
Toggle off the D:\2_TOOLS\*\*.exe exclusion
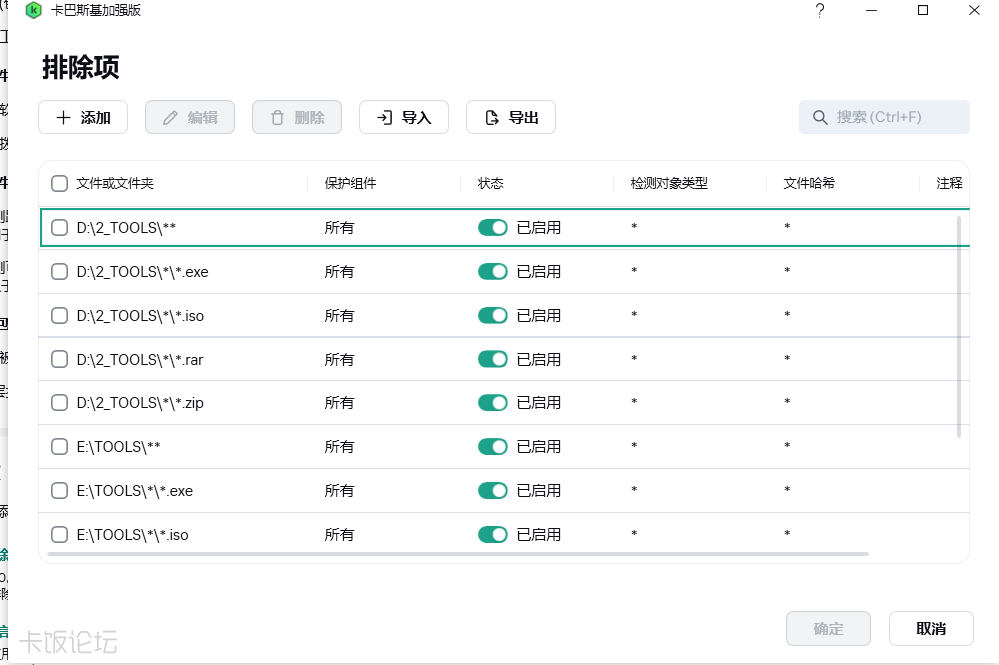click(492, 271)
